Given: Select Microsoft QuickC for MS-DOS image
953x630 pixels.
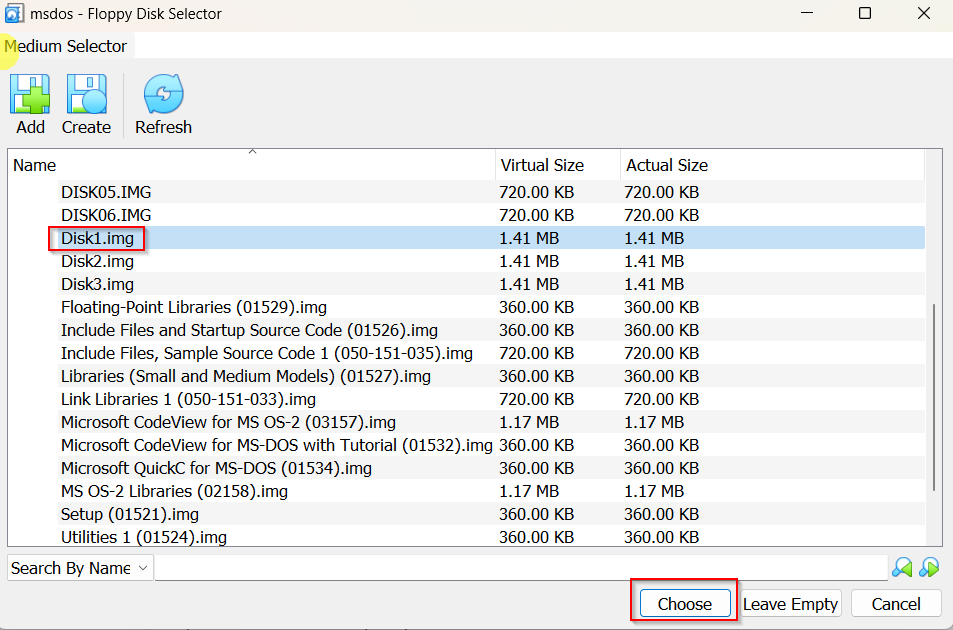Looking at the screenshot, I should (216, 468).
